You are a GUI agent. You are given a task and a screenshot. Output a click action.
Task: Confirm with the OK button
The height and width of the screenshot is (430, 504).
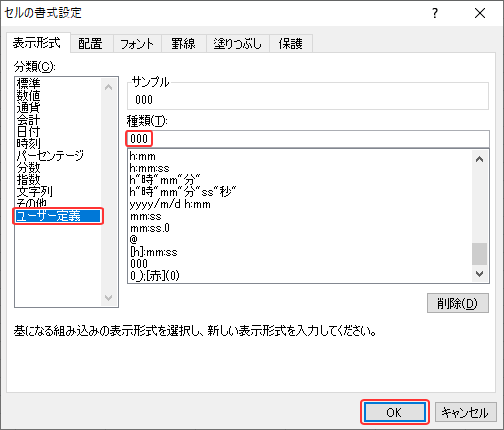point(394,412)
